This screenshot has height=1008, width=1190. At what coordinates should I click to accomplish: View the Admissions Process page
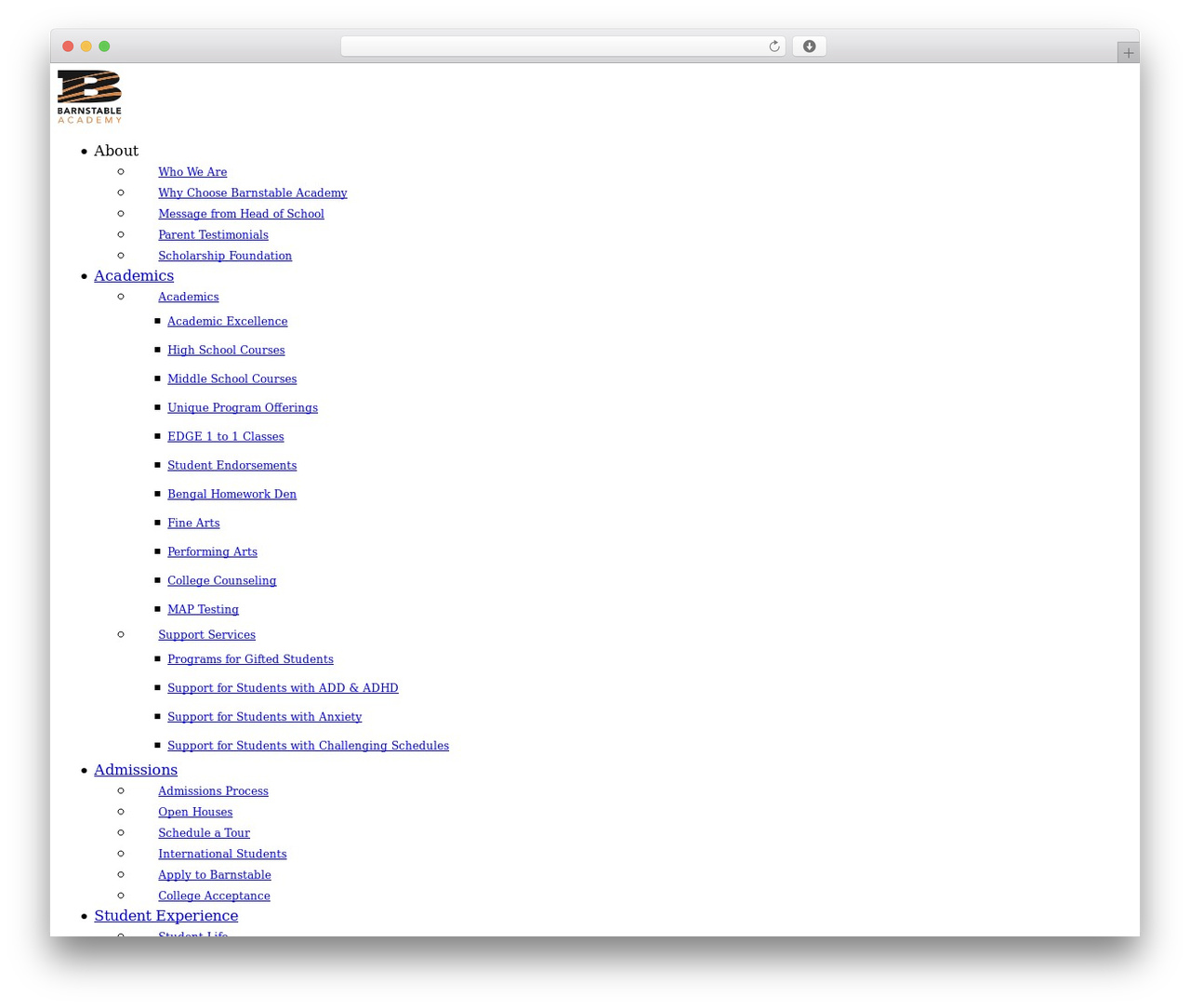coord(213,791)
